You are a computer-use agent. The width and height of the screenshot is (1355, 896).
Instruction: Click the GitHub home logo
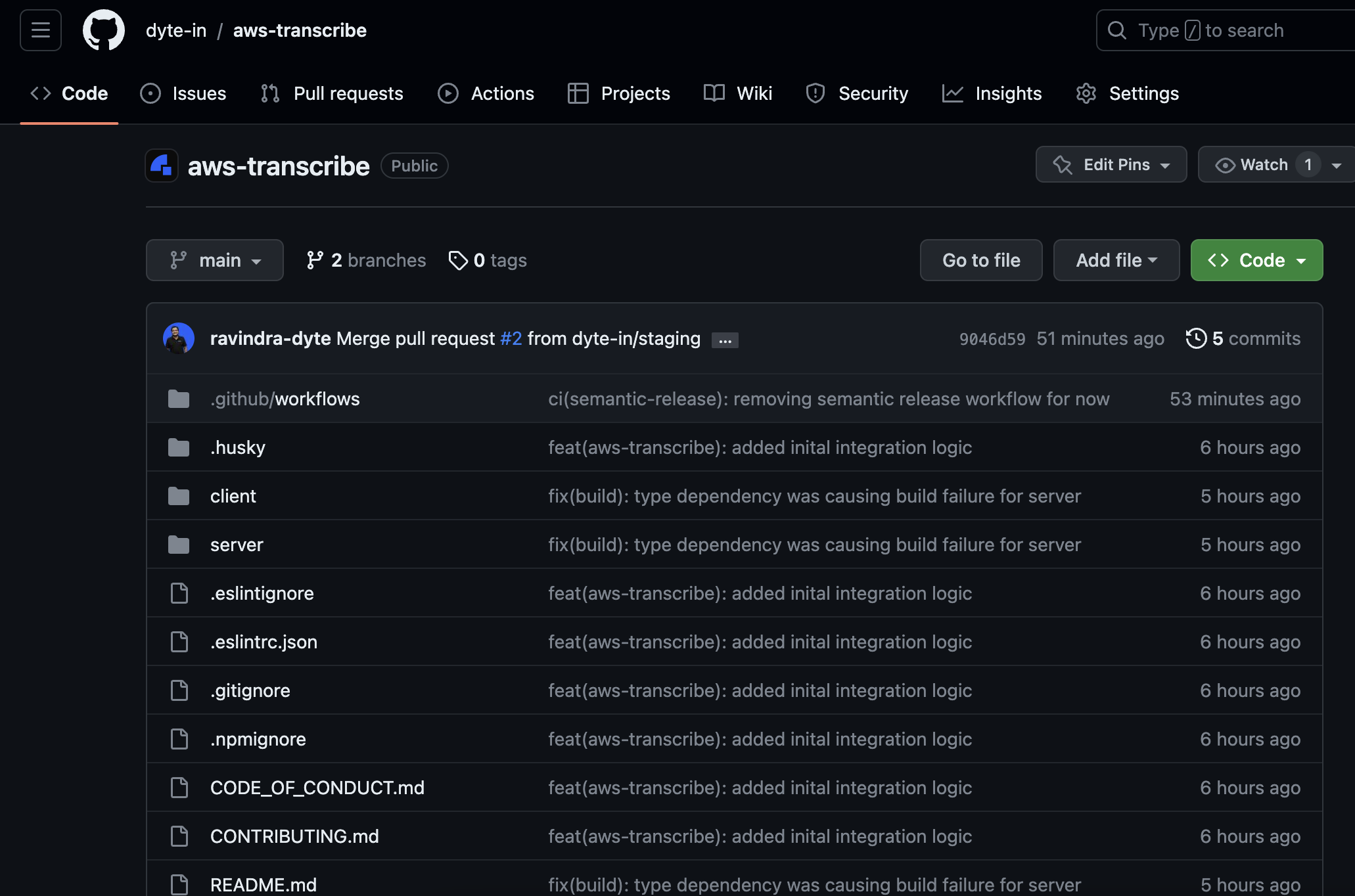click(x=103, y=30)
